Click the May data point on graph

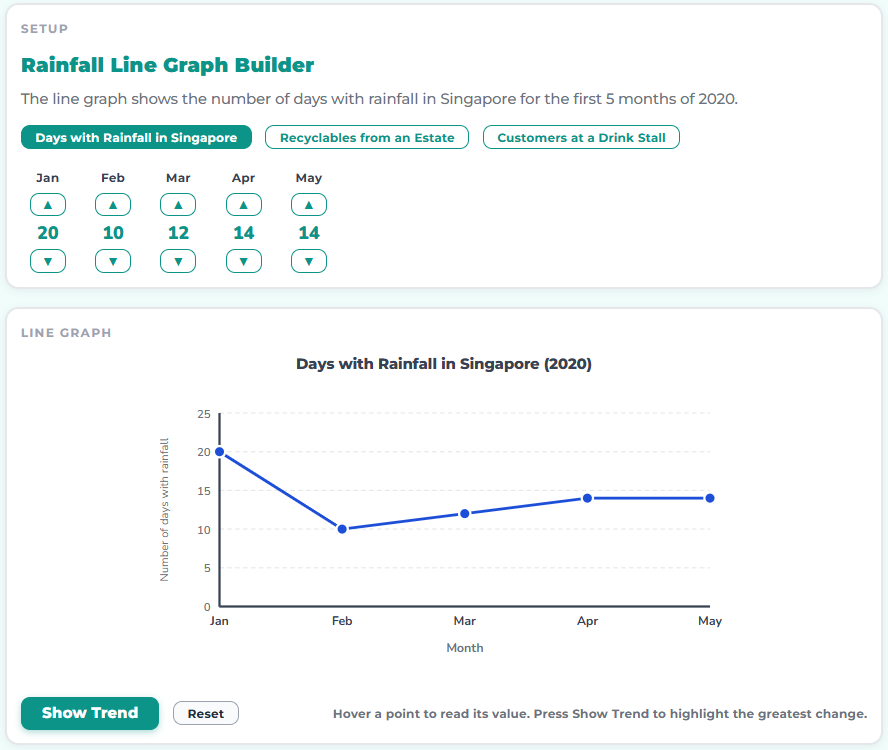tap(710, 498)
